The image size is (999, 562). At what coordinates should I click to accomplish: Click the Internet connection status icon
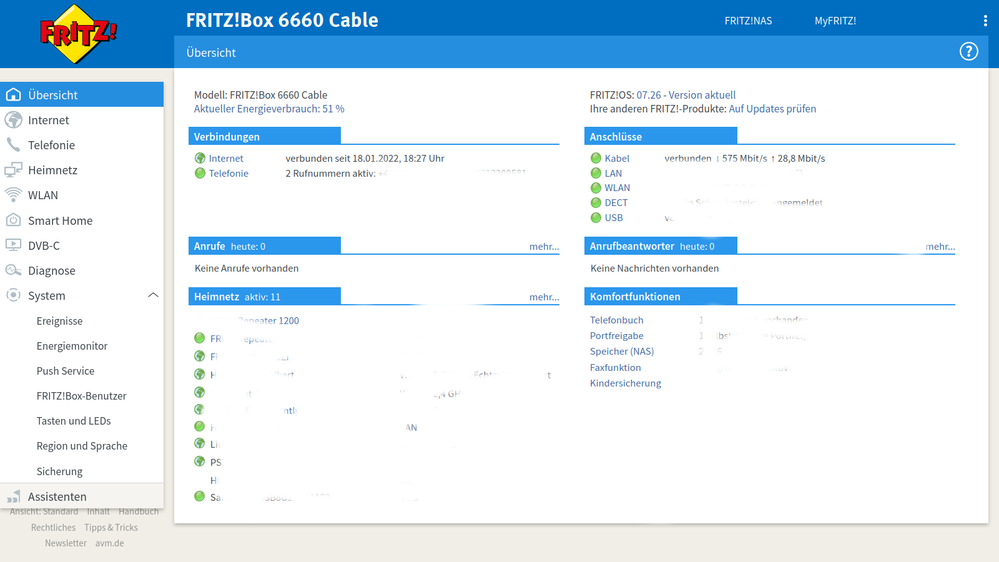pyautogui.click(x=200, y=158)
